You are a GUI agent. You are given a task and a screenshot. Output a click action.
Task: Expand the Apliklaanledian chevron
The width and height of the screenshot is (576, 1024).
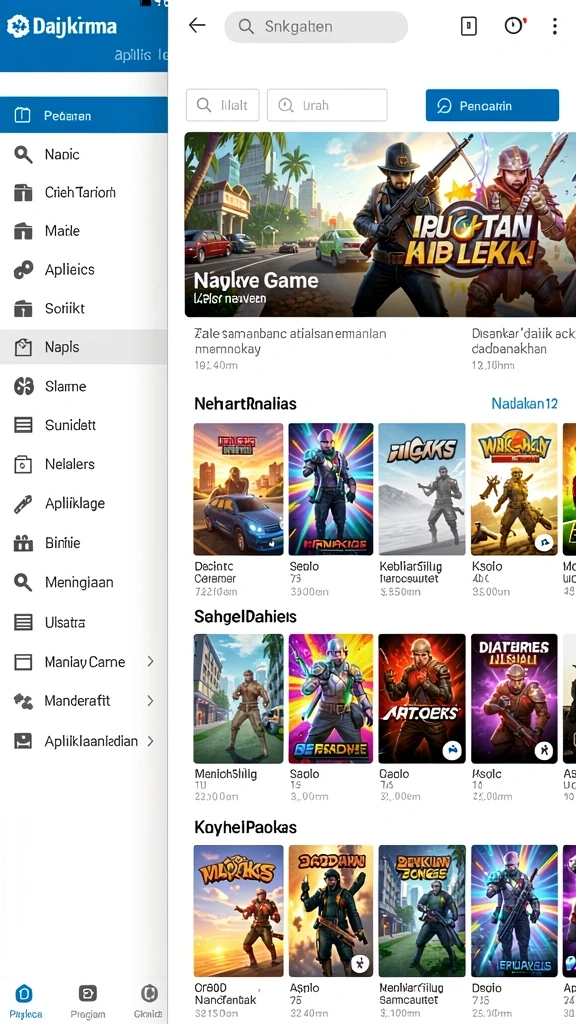click(x=150, y=741)
